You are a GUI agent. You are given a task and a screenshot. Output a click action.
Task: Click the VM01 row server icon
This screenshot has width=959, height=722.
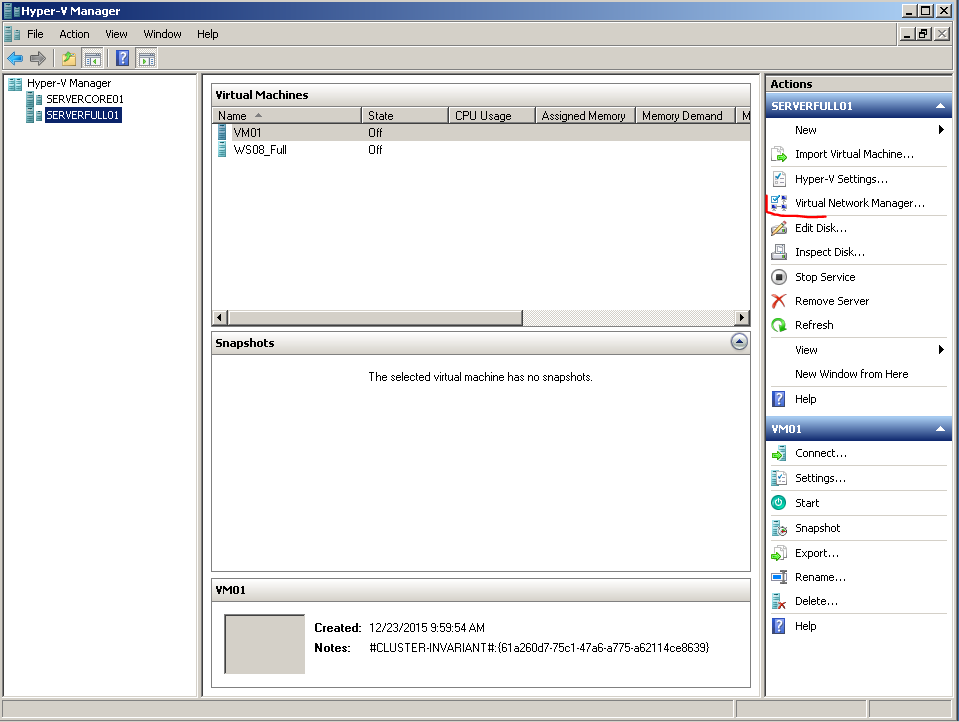pos(222,132)
